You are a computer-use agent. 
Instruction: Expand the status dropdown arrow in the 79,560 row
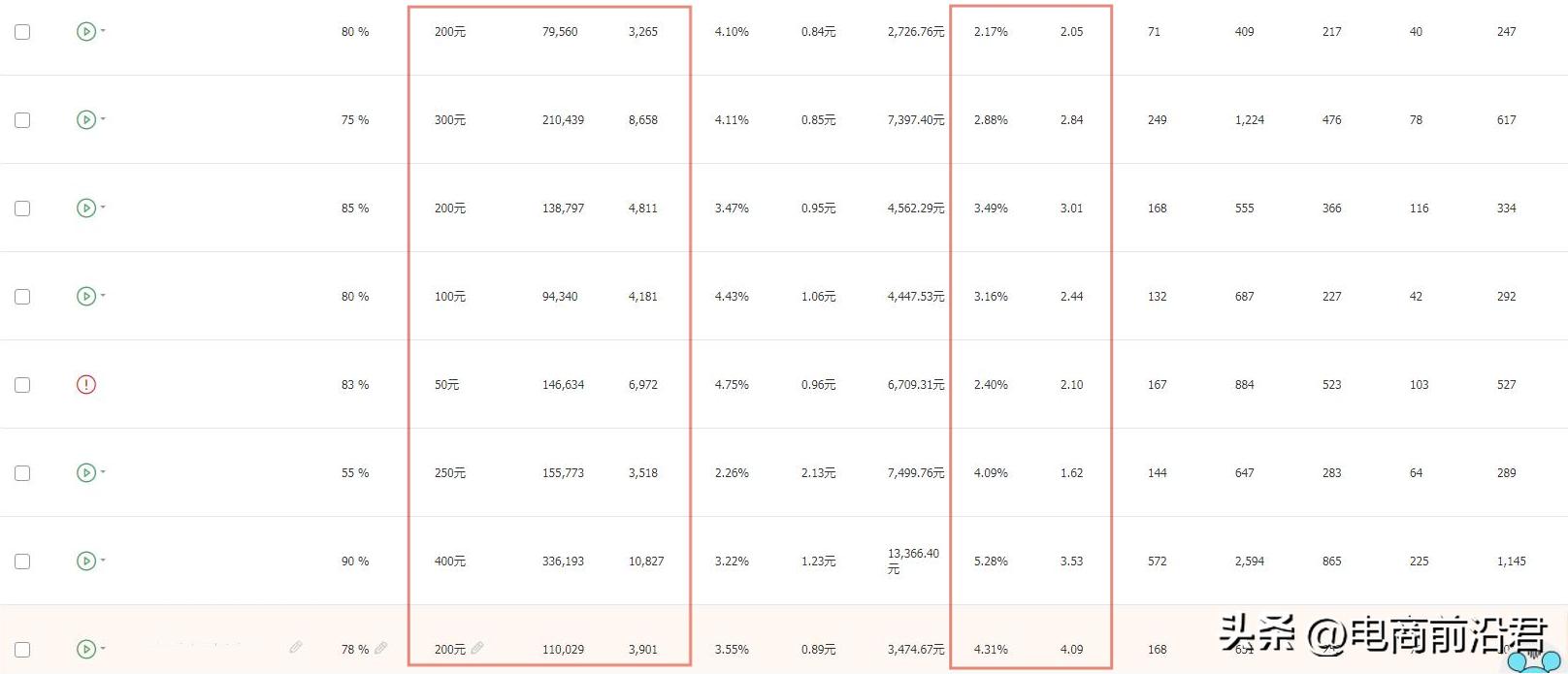(103, 31)
